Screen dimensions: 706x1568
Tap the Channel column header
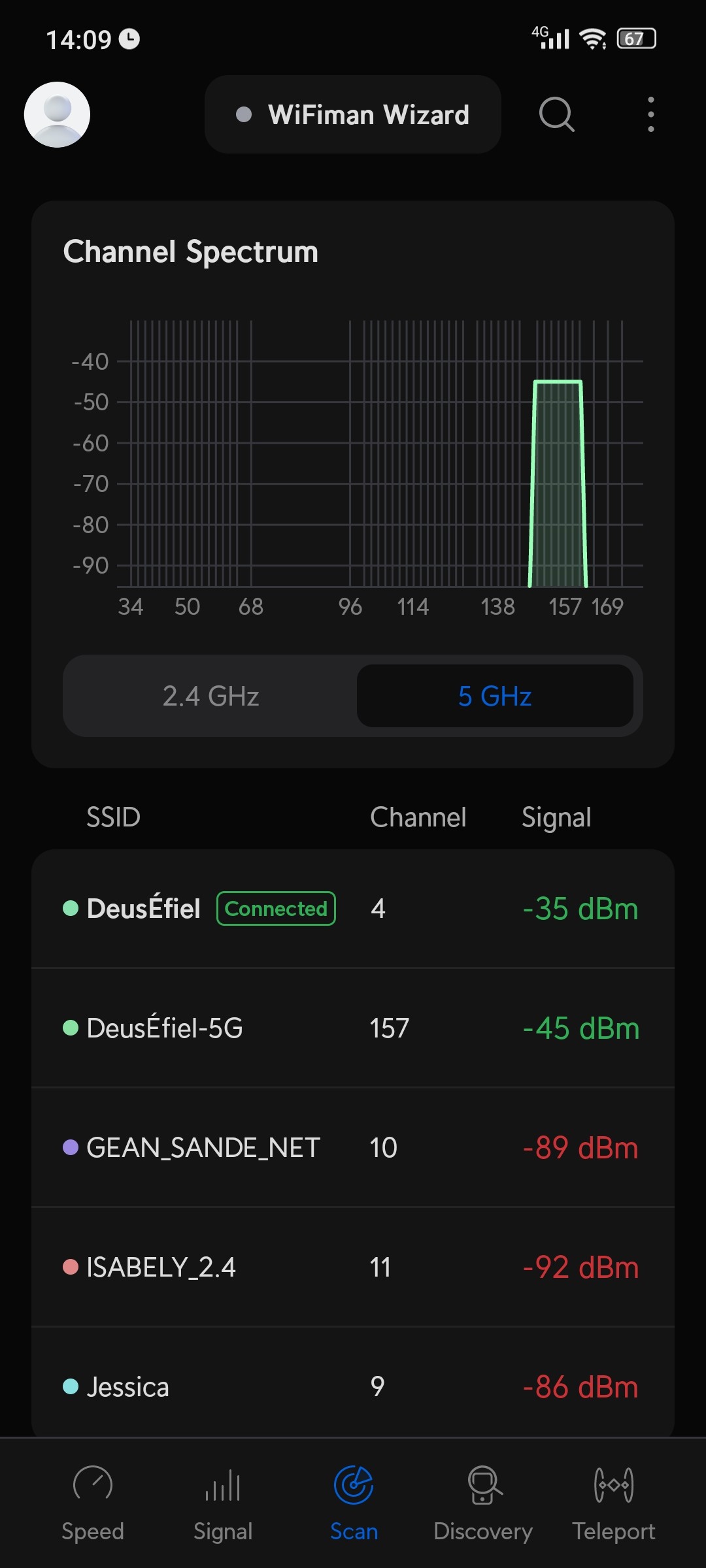(x=418, y=817)
